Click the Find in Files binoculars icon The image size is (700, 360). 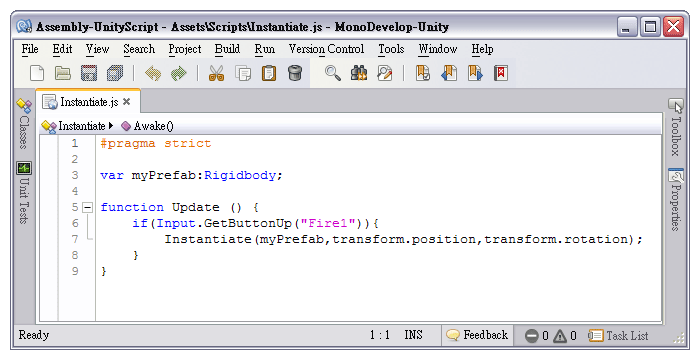tap(358, 73)
